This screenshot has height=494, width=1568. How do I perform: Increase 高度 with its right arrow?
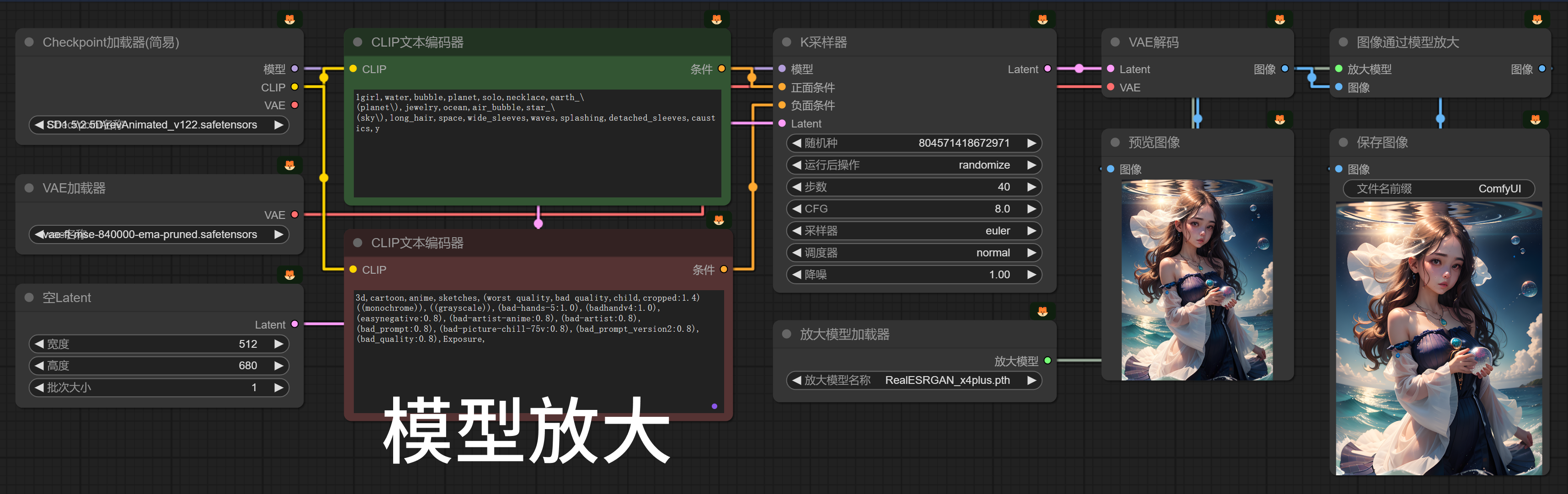[279, 366]
